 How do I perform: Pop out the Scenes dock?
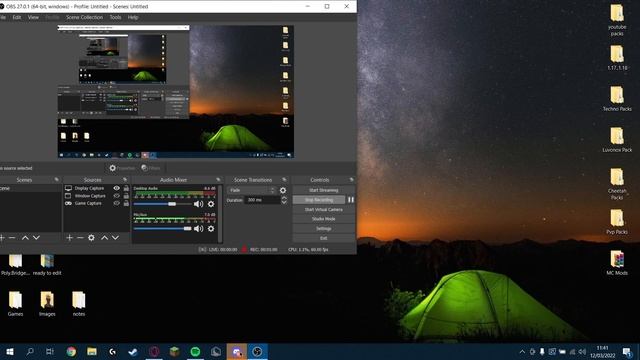coord(56,180)
